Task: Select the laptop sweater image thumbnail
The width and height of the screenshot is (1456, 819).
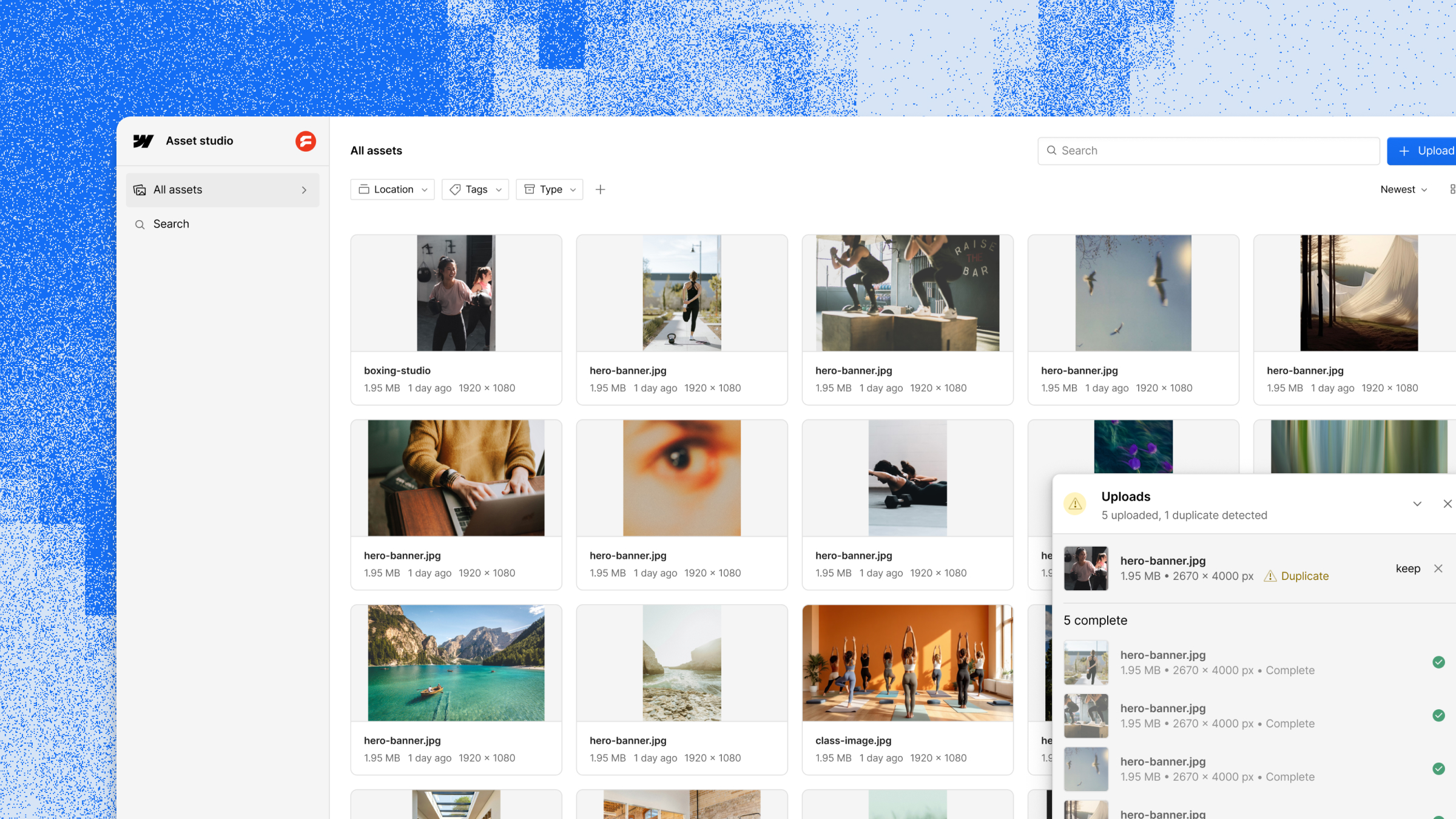Action: click(x=456, y=478)
